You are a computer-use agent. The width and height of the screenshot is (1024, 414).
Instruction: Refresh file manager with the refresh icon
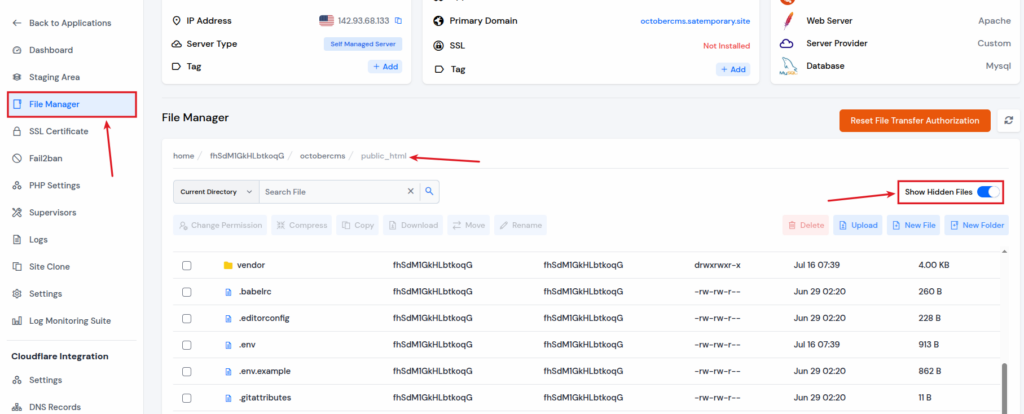[1008, 121]
